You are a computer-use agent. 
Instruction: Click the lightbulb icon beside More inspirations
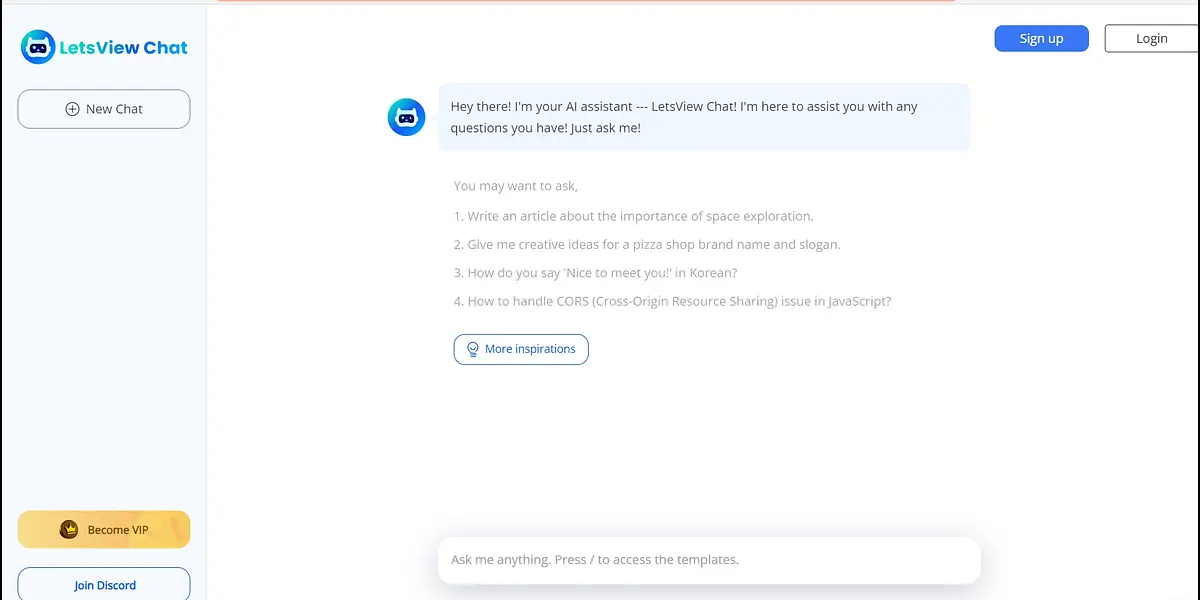click(x=473, y=349)
